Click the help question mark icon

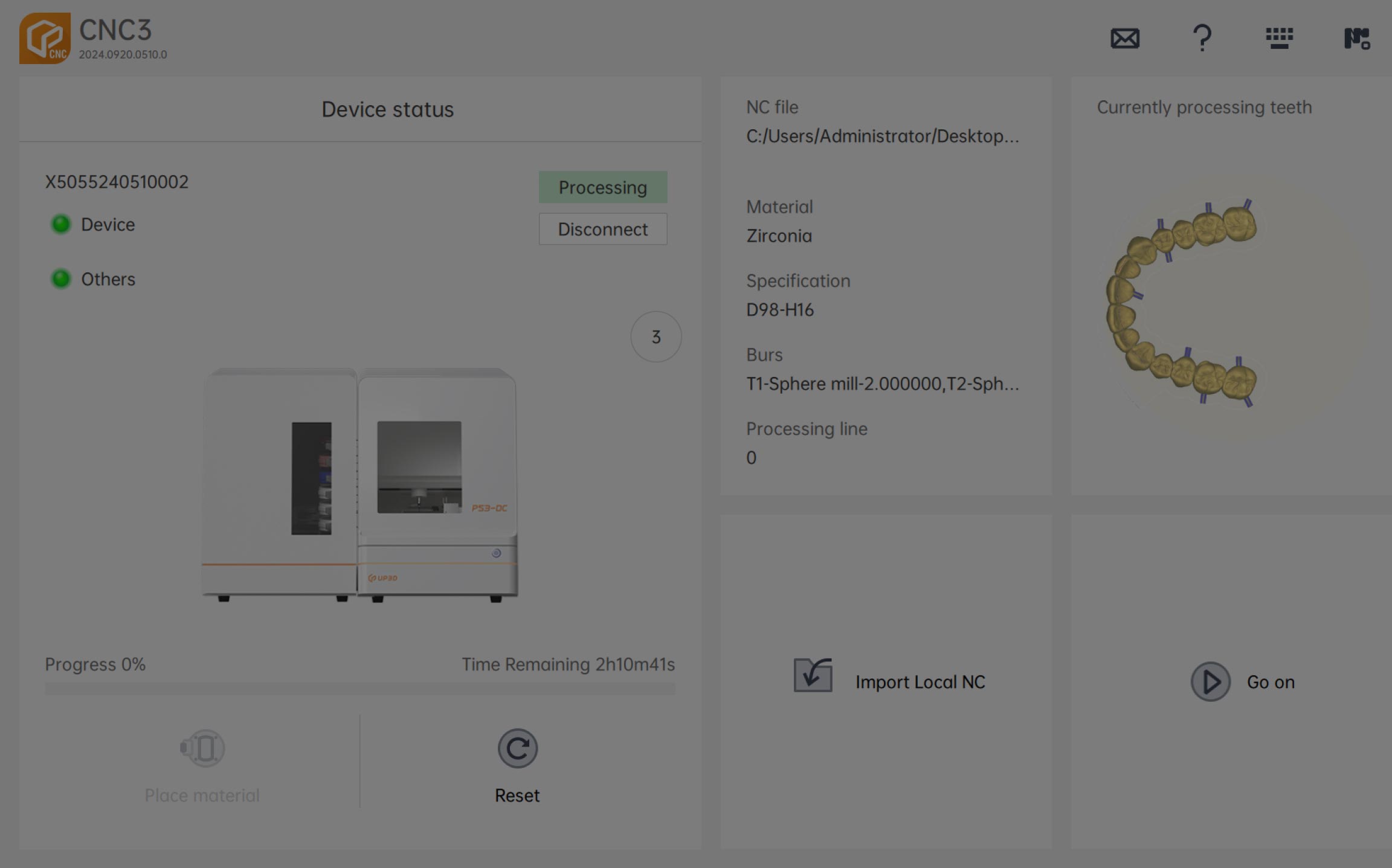(x=1201, y=37)
